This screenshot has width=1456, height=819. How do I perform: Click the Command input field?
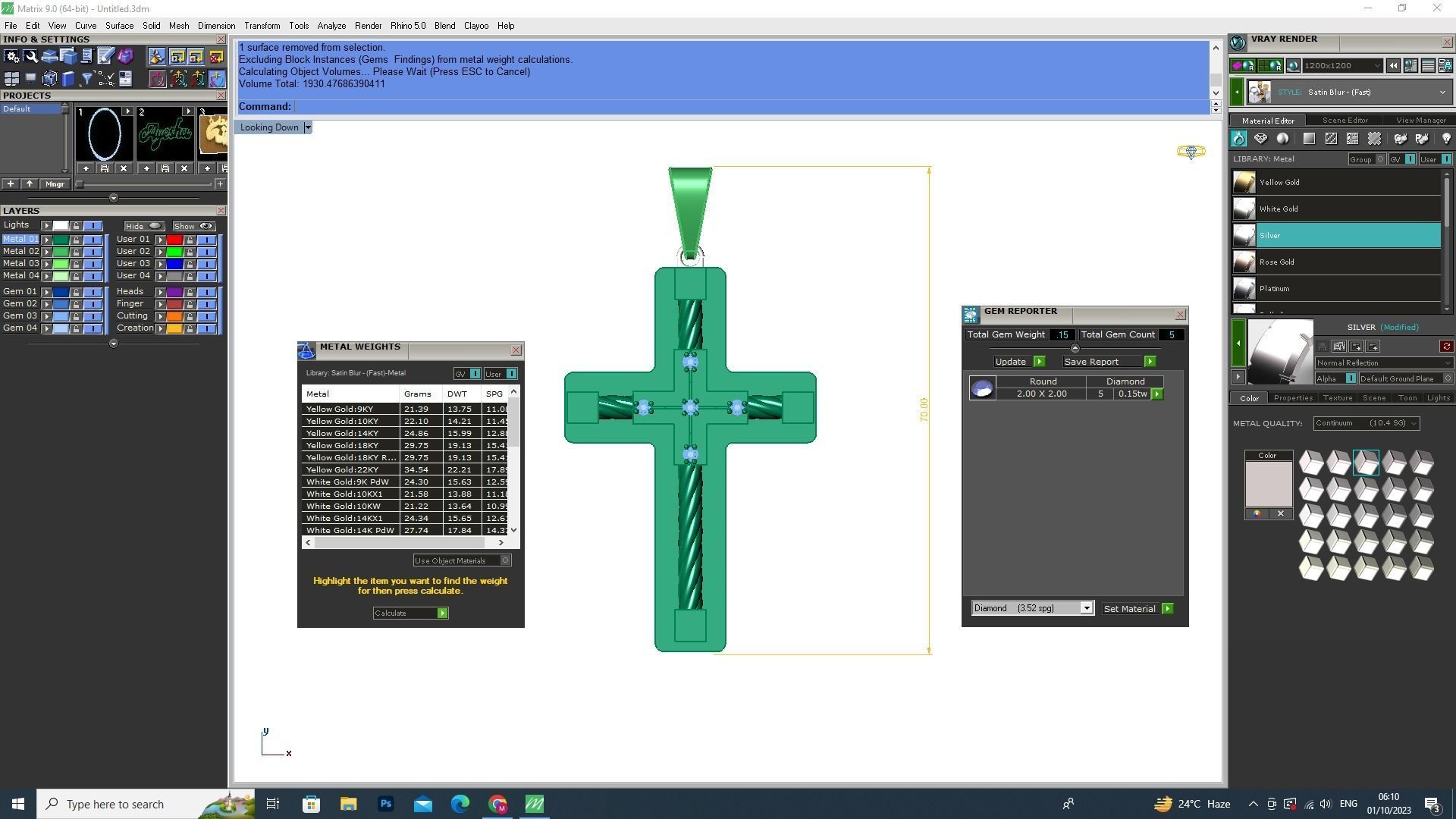751,107
